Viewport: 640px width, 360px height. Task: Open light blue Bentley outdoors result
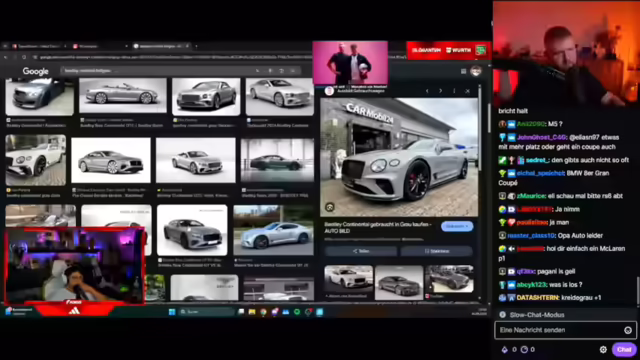coord(273,231)
